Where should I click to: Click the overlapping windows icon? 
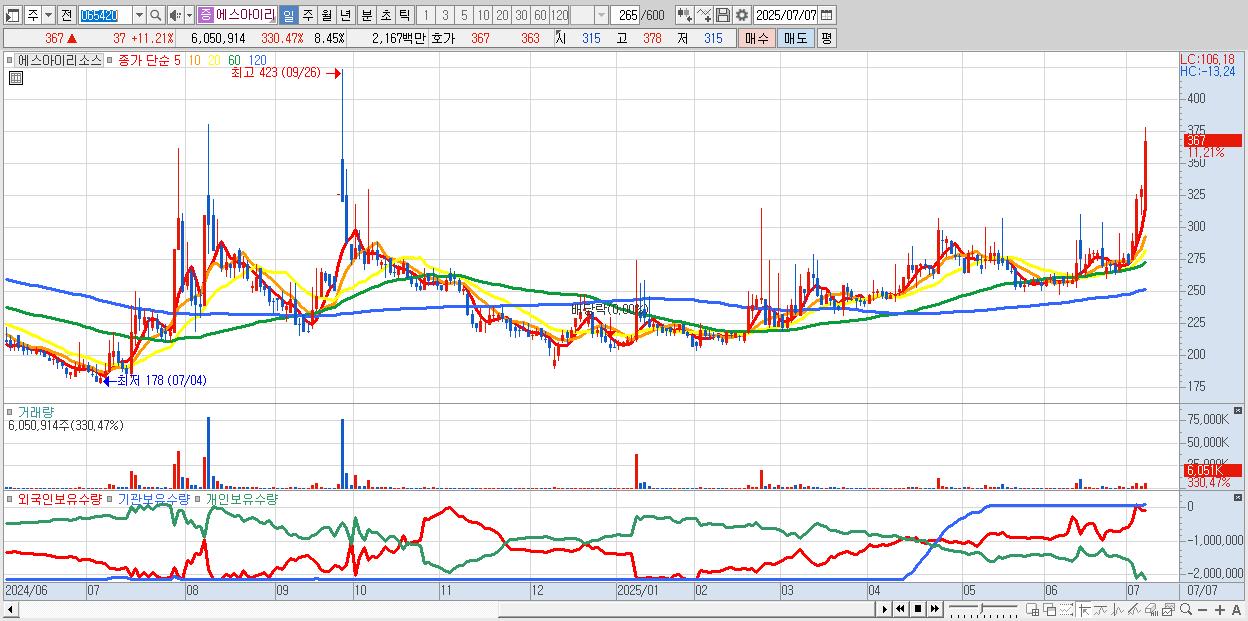point(1049,609)
